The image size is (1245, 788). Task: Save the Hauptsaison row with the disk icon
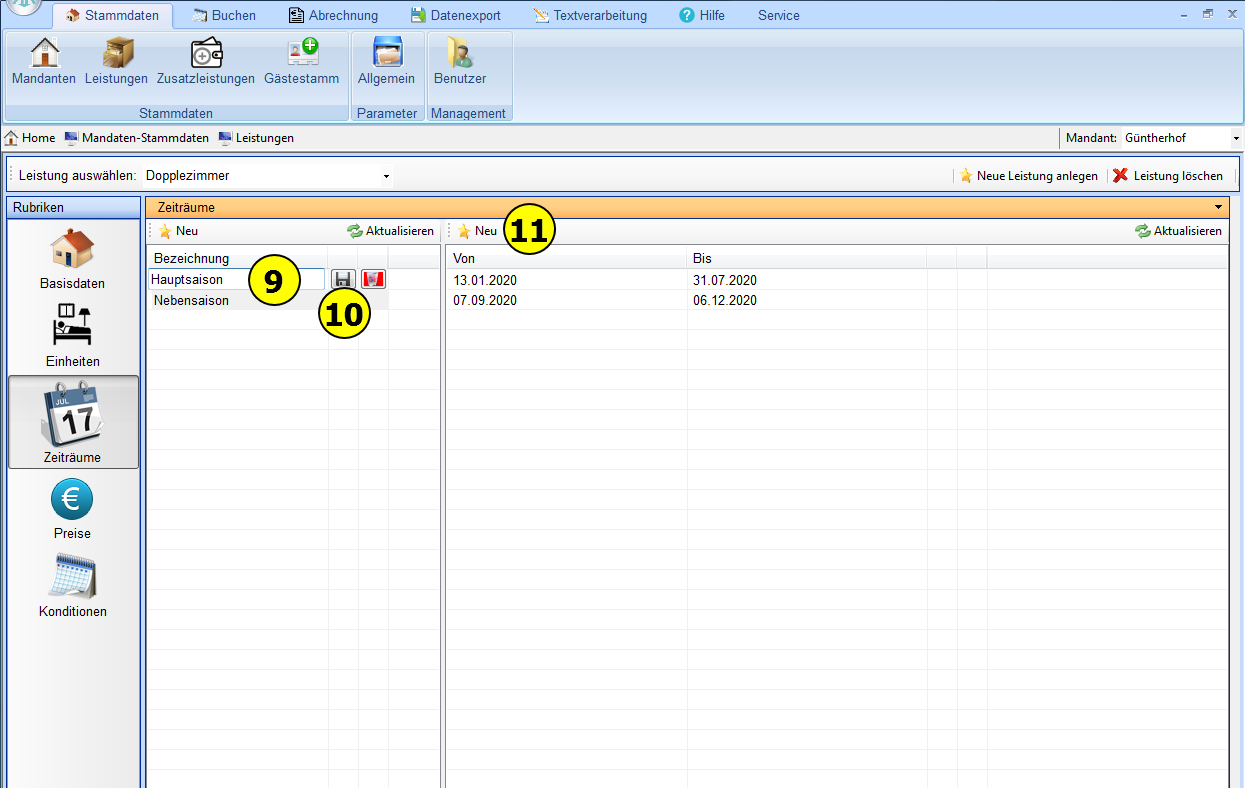pos(343,280)
